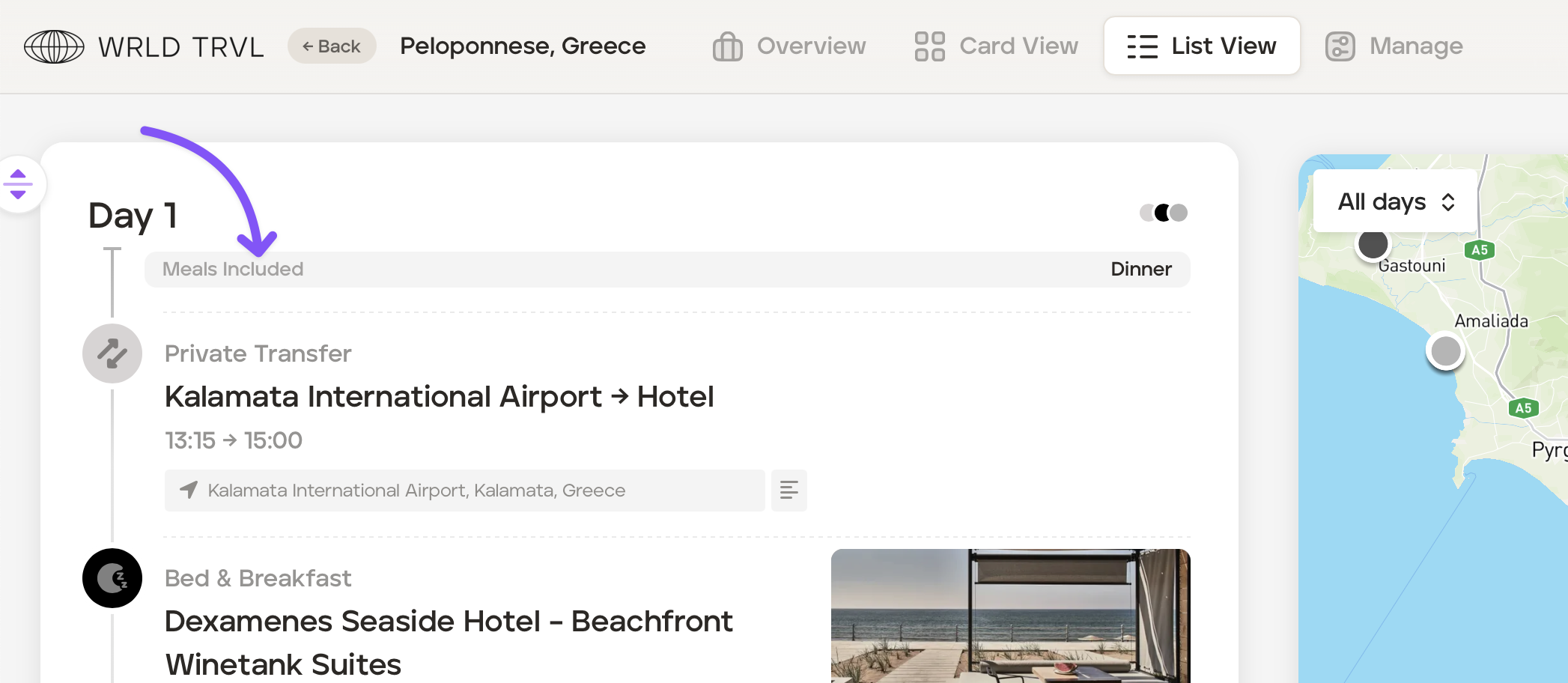Open the Dexamenes Seaside Hotel photo
The image size is (1568, 683).
coord(1010,616)
